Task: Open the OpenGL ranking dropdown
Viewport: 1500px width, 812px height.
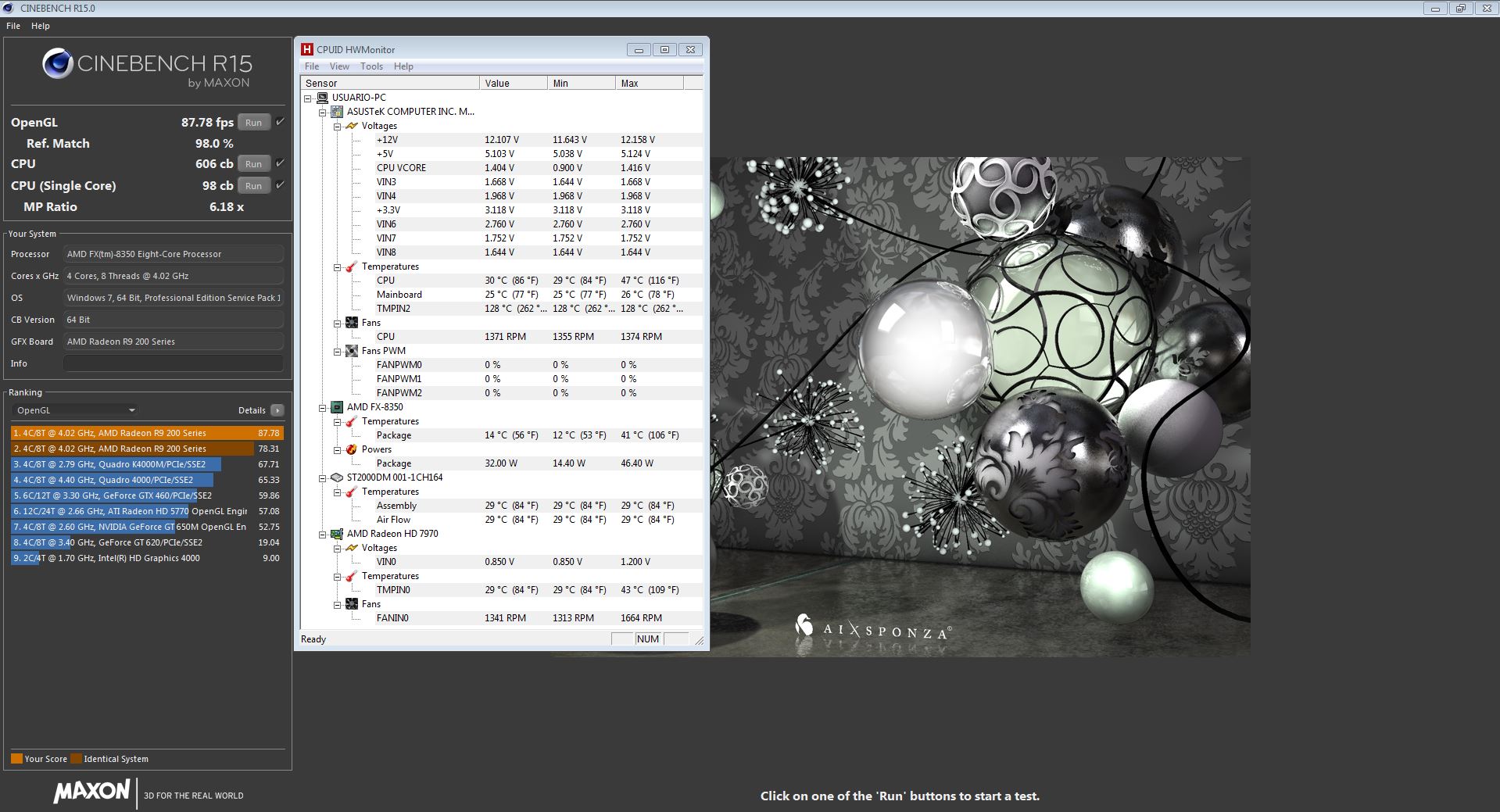Action: tap(75, 410)
